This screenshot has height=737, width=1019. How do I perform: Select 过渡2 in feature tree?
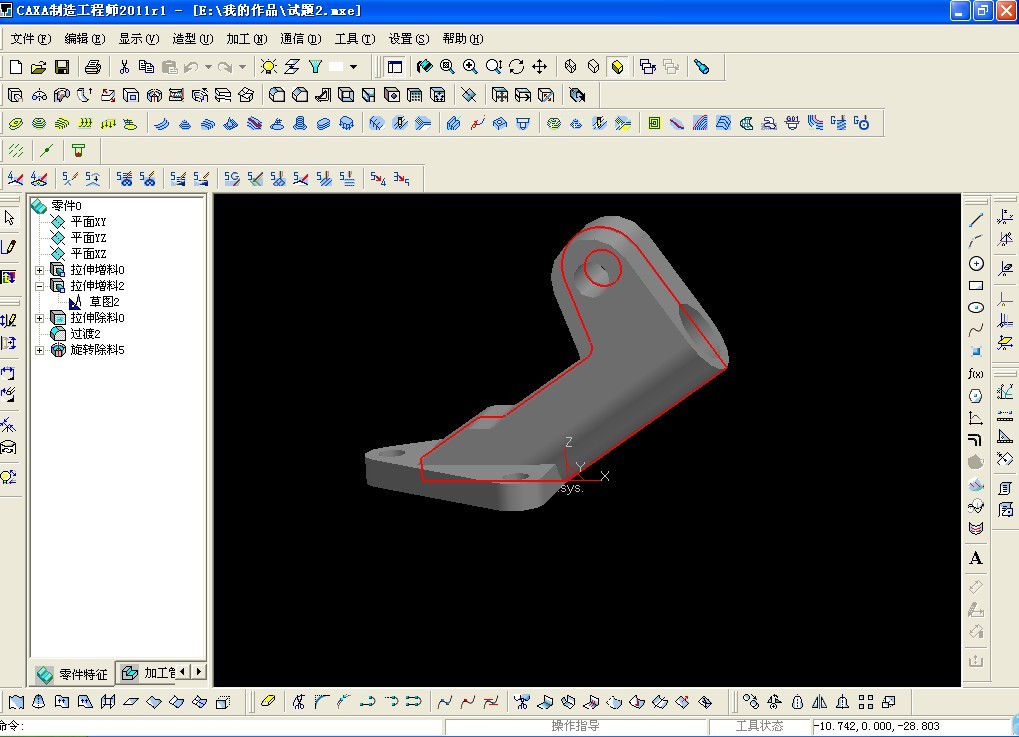click(85, 334)
